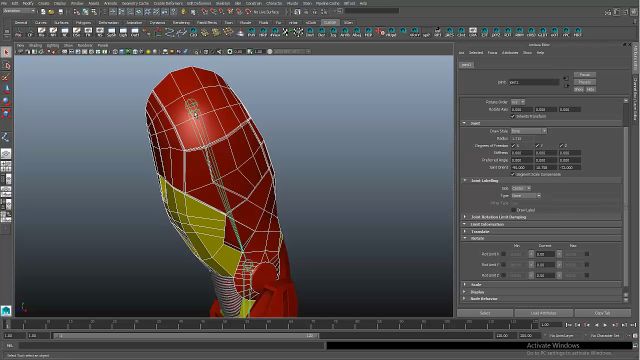Viewport: 640px width, 360px height.
Task: Click the playback range slider bar
Action: 186,336
